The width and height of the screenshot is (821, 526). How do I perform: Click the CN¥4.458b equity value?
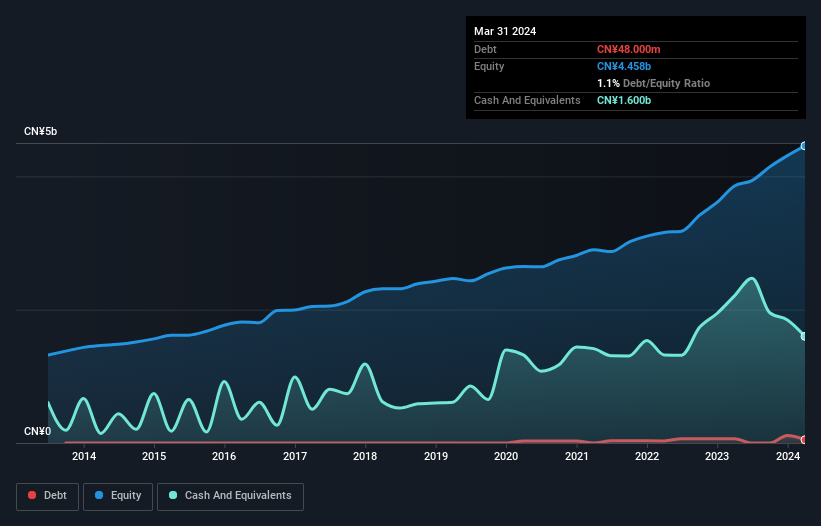click(624, 66)
